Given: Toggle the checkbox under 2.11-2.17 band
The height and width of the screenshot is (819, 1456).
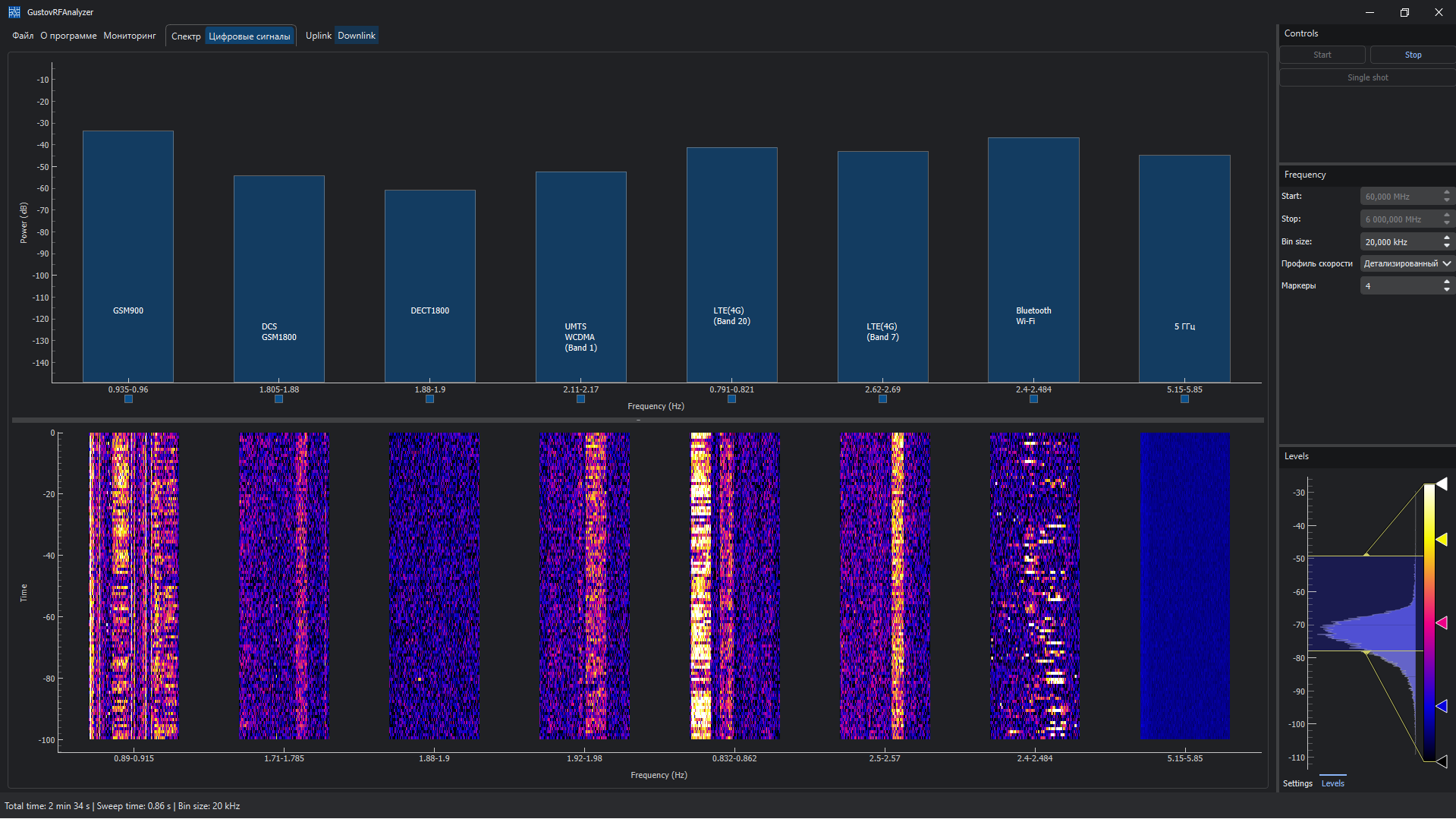Looking at the screenshot, I should coord(580,399).
